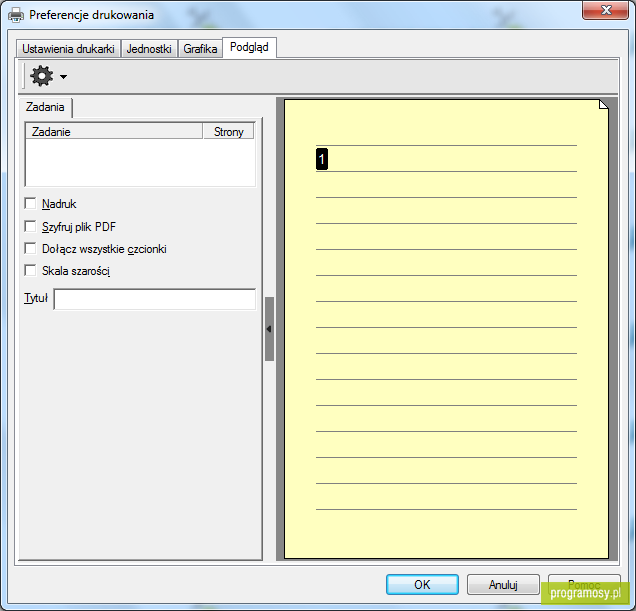636x611 pixels.
Task: Select the Podgląd tab
Action: [x=249, y=47]
